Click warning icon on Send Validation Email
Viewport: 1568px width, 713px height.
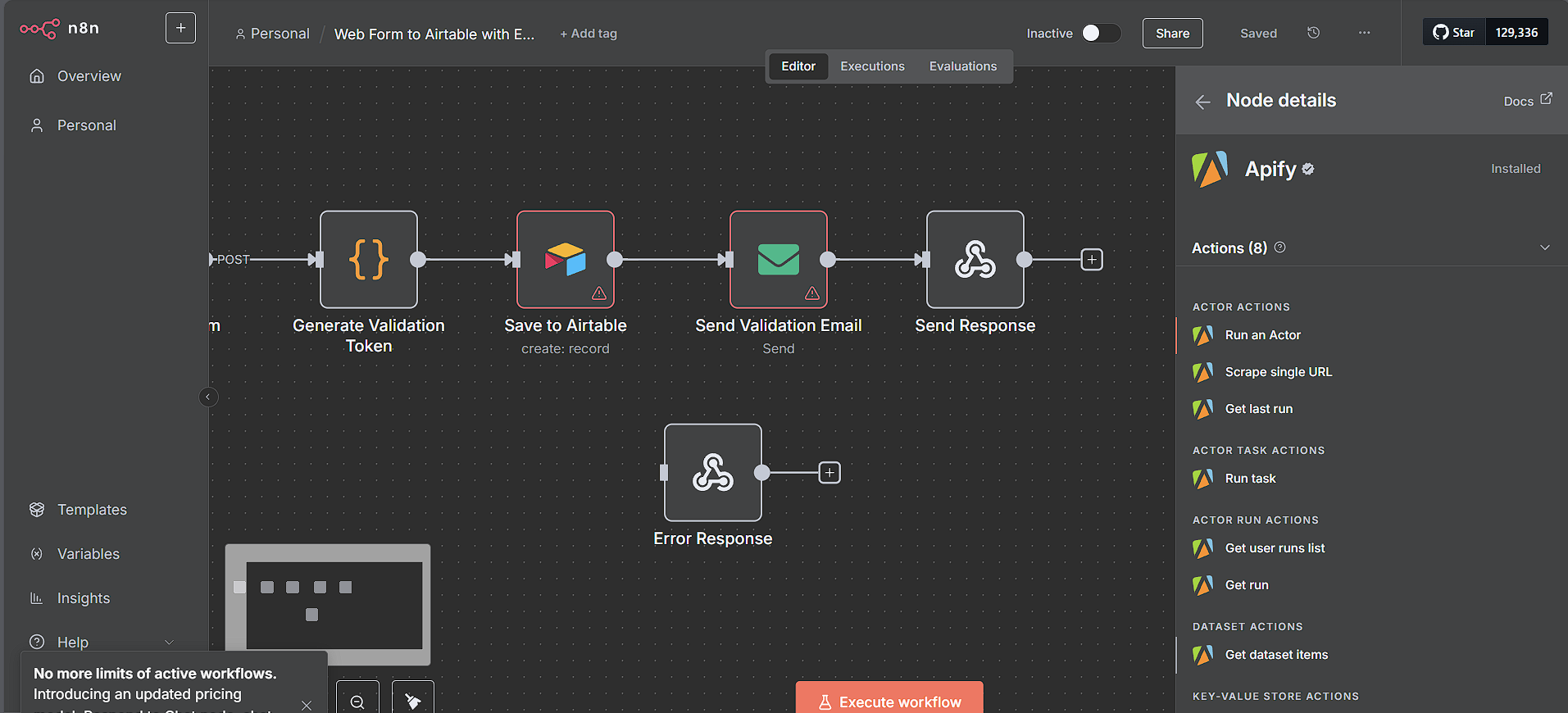pyautogui.click(x=812, y=293)
